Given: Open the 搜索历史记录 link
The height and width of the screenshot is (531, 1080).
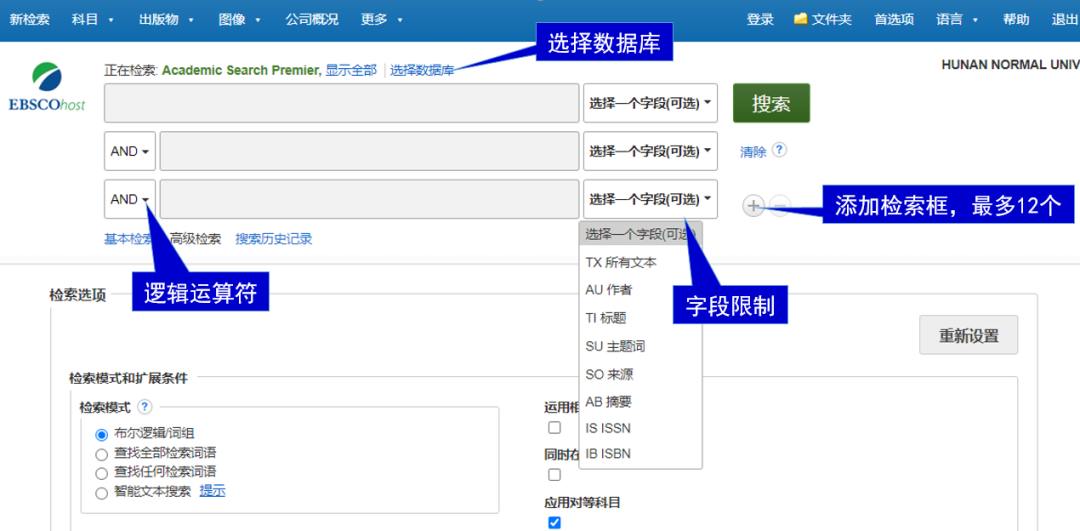Looking at the screenshot, I should 274,239.
